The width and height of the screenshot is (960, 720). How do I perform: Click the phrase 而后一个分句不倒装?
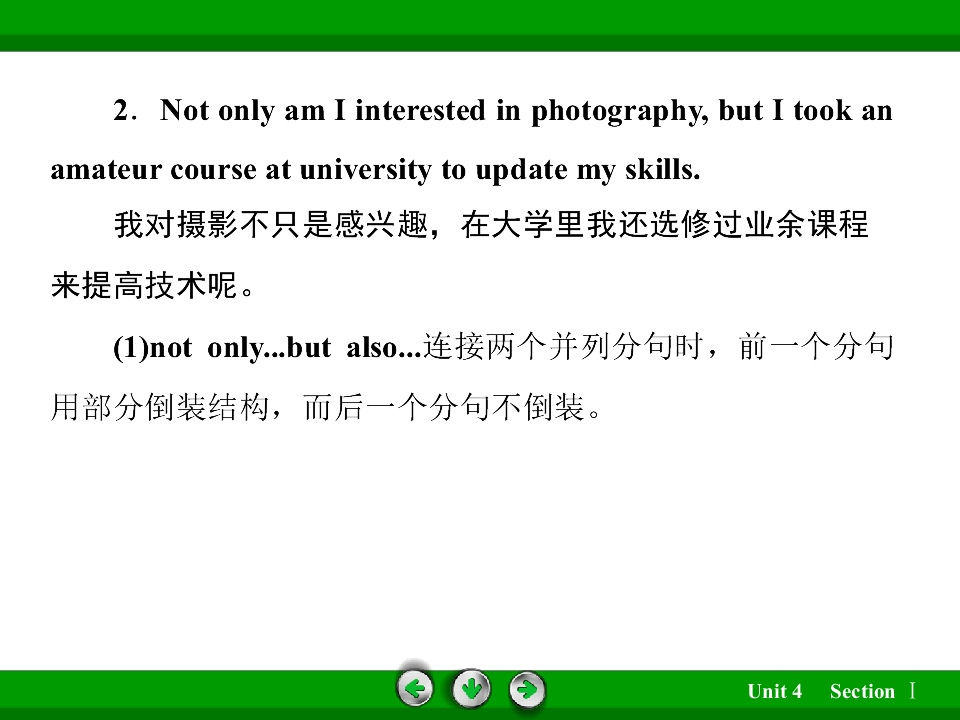pos(444,408)
